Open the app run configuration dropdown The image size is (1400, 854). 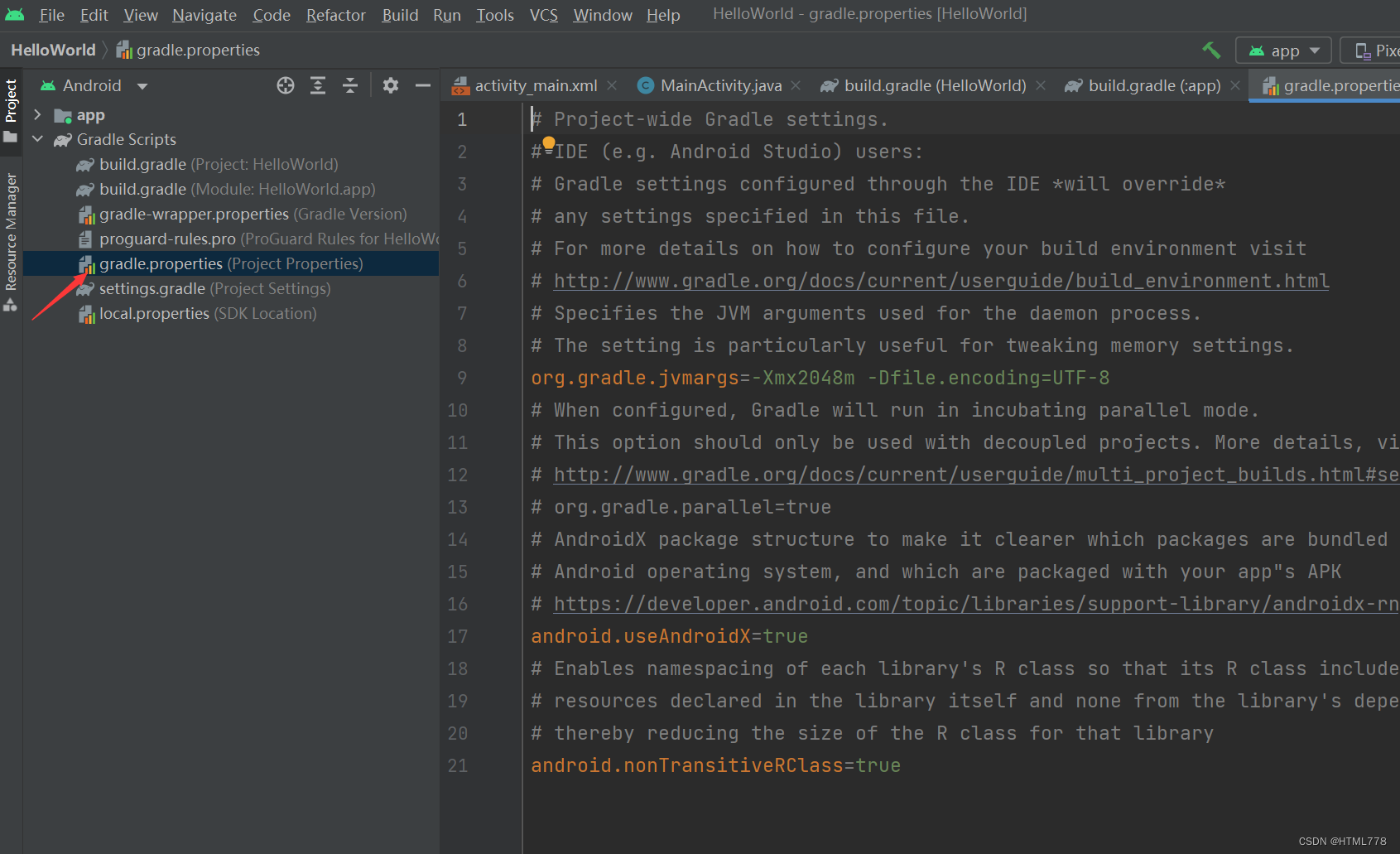tap(1283, 51)
